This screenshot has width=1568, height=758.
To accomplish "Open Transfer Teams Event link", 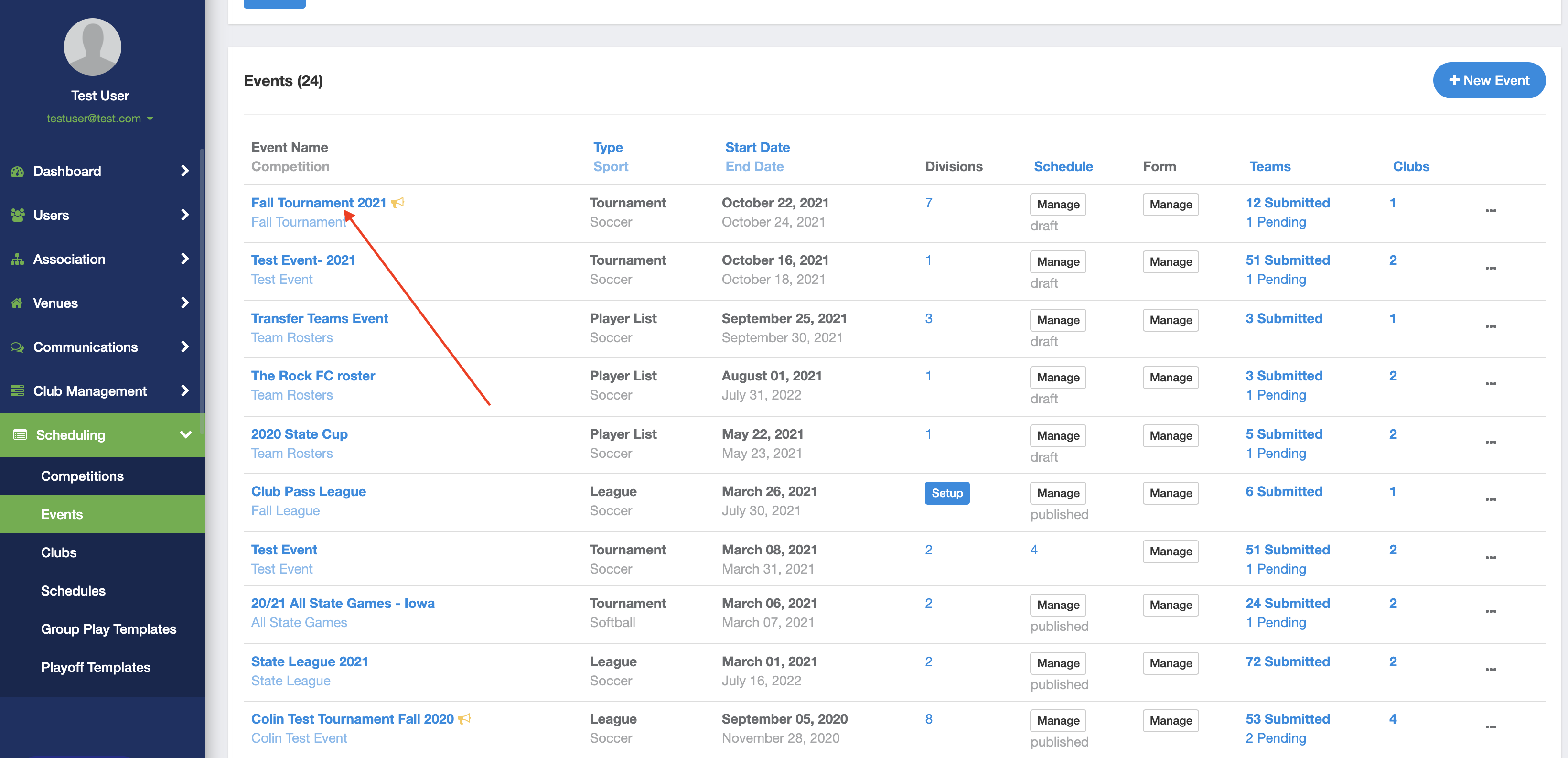I will click(320, 318).
